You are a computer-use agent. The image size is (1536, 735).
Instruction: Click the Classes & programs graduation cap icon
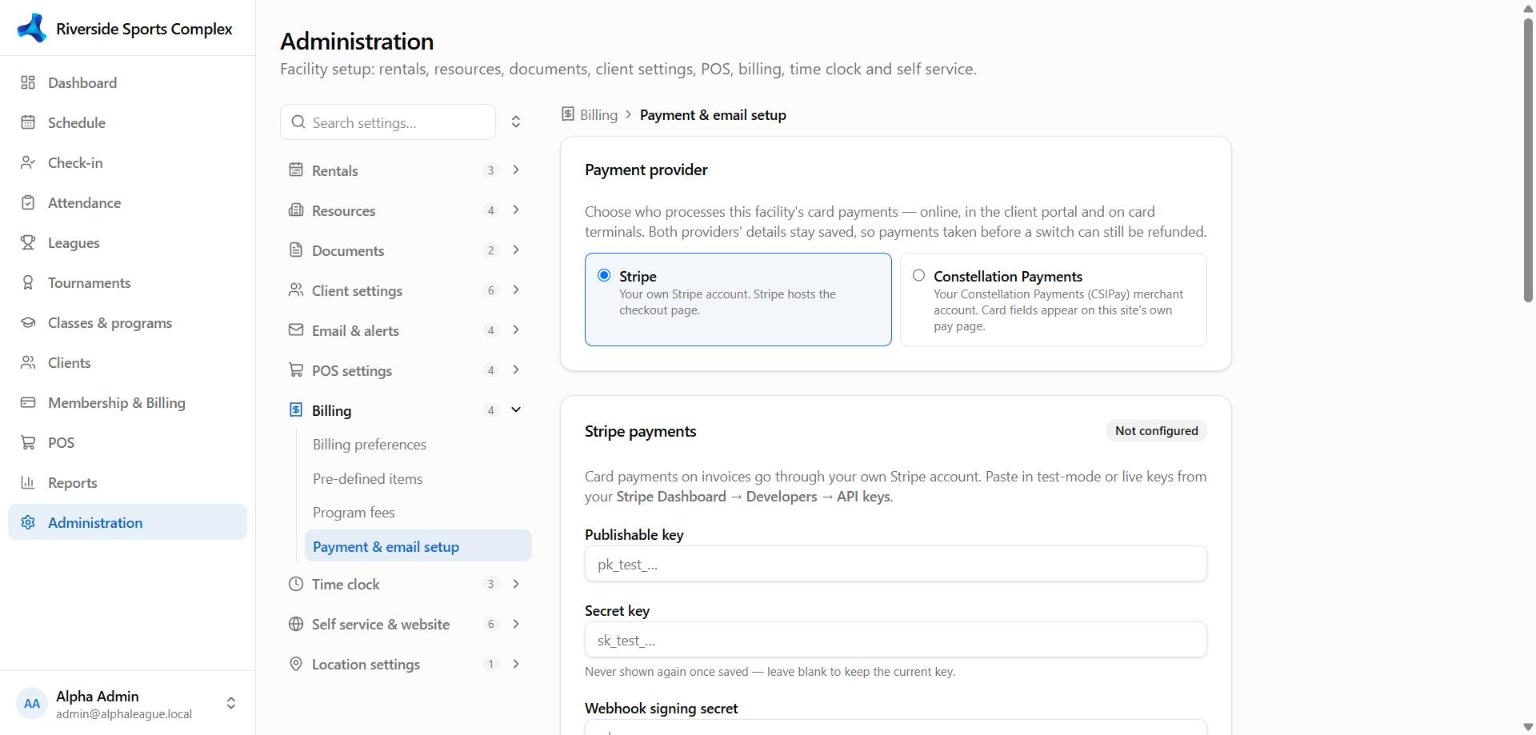28,323
